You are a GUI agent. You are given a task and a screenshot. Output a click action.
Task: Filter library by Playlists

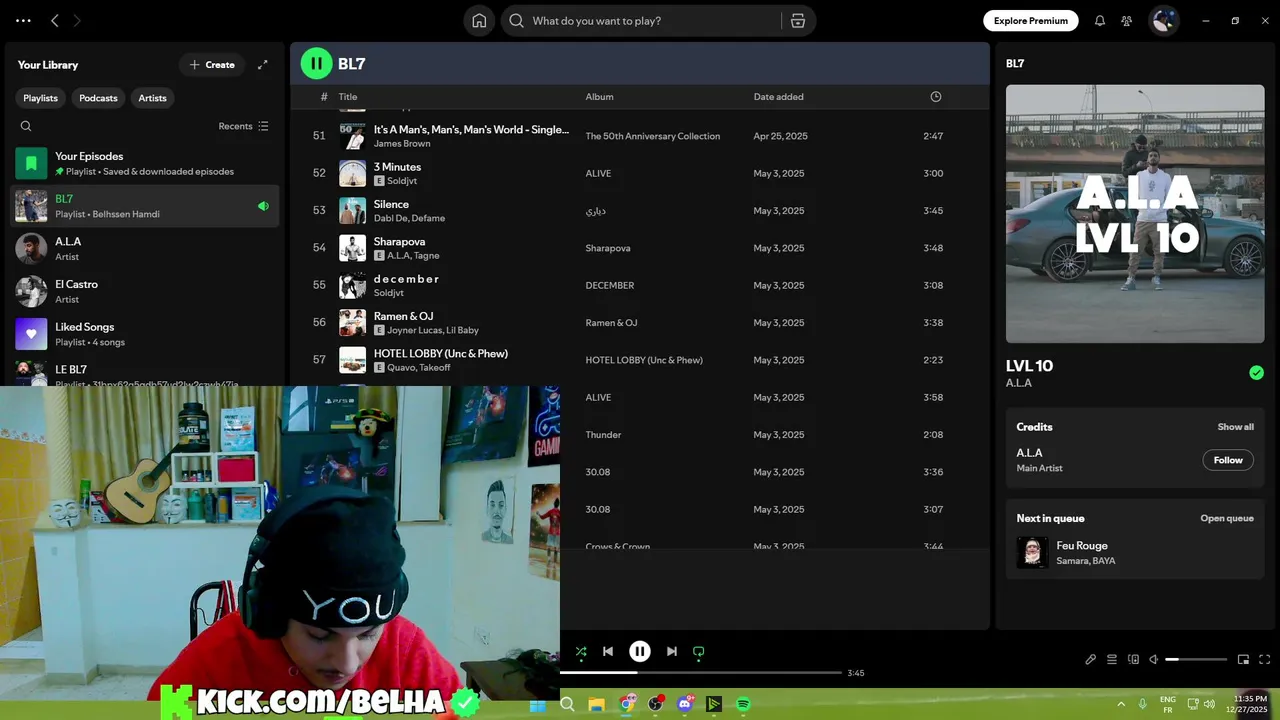click(41, 98)
